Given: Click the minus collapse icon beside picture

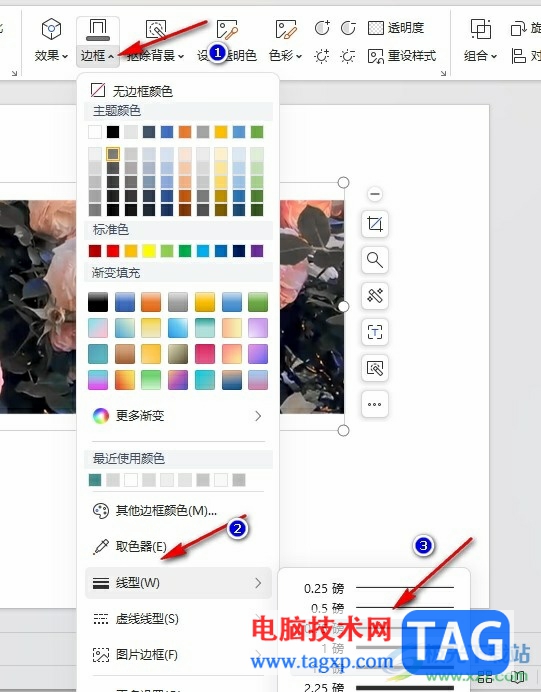Looking at the screenshot, I should click(x=375, y=194).
